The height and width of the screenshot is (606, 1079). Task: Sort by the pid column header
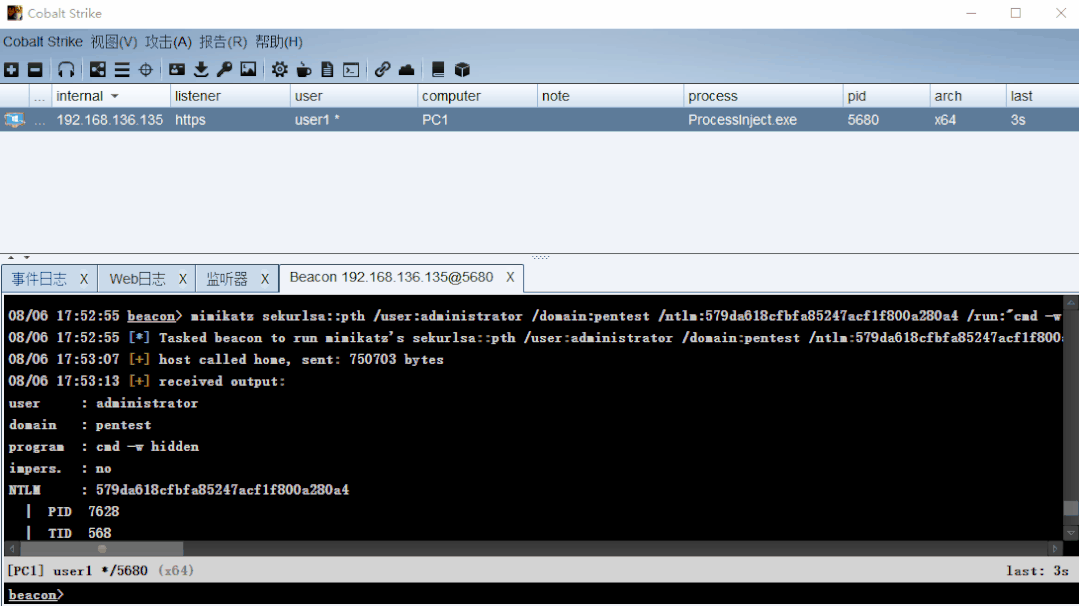pos(886,96)
